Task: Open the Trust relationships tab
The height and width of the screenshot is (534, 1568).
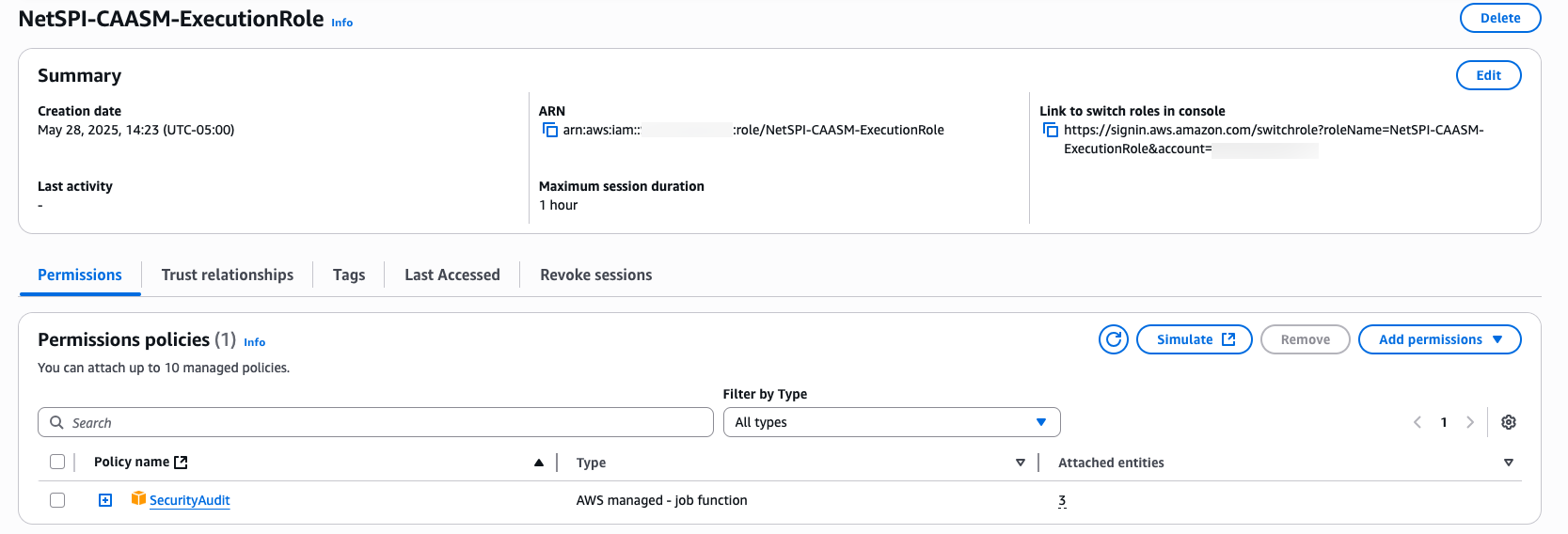Action: [228, 275]
